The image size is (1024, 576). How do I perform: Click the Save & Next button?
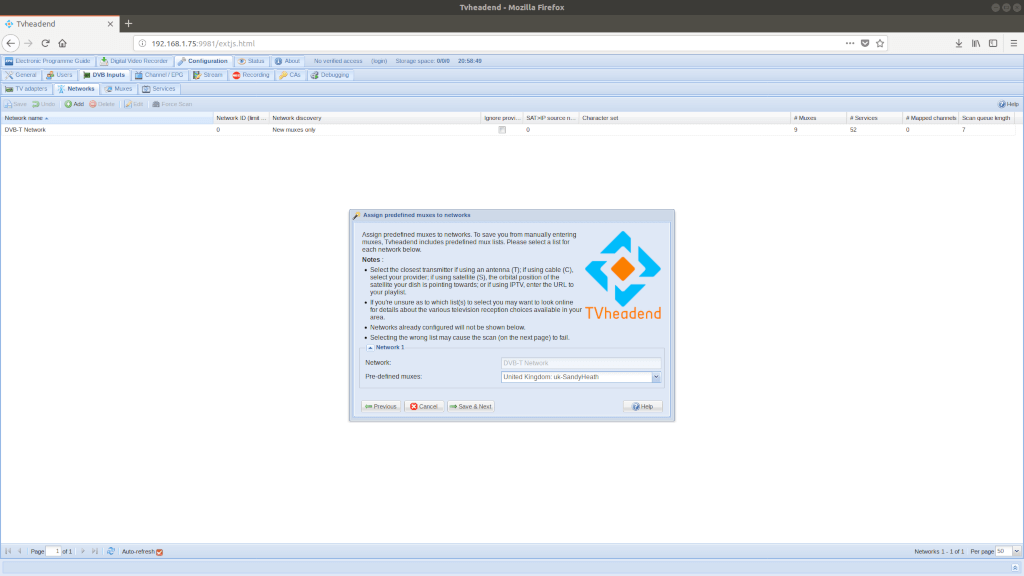pos(471,406)
